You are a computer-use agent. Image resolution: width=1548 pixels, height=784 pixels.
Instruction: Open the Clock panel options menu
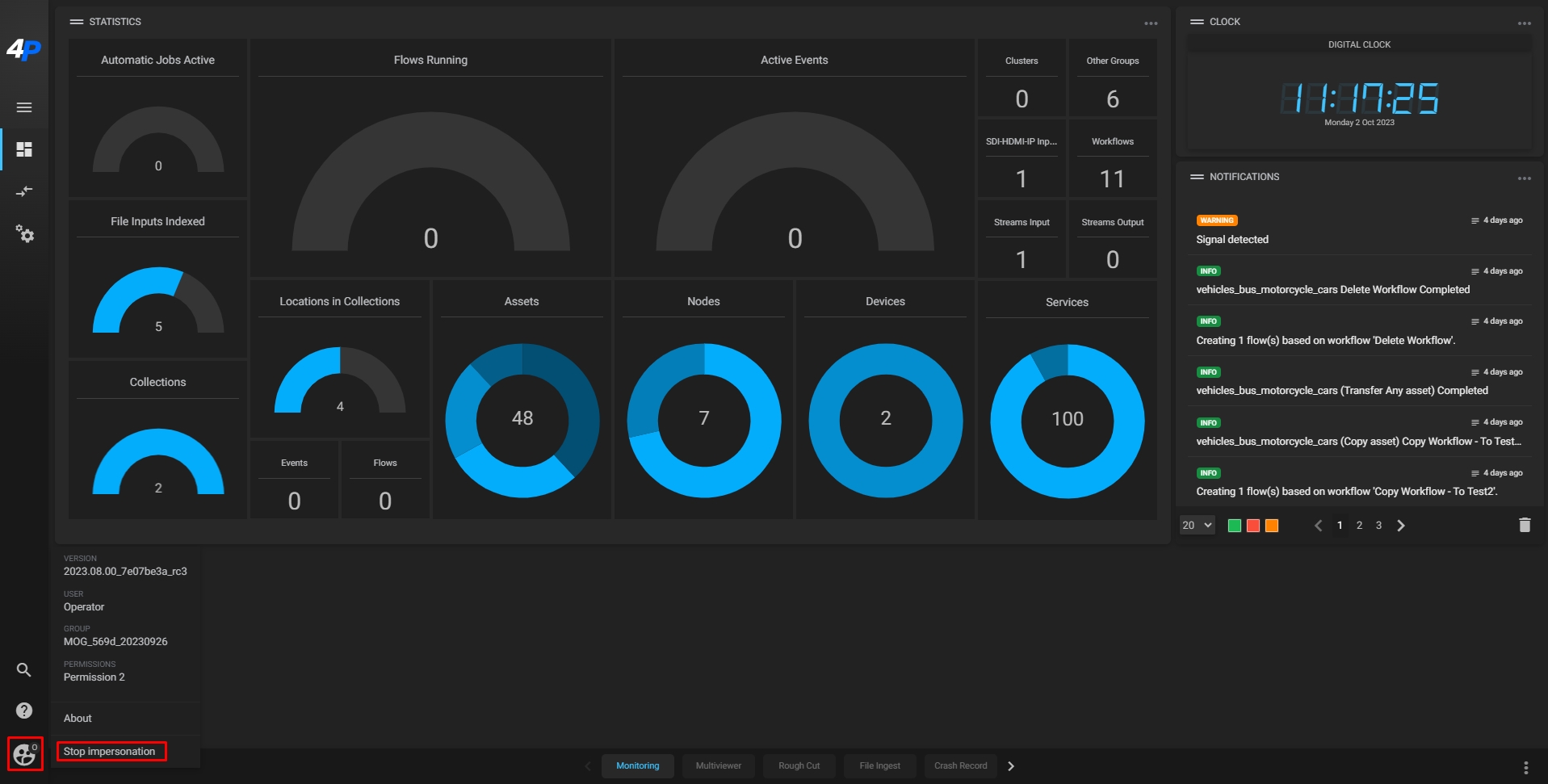[1525, 23]
